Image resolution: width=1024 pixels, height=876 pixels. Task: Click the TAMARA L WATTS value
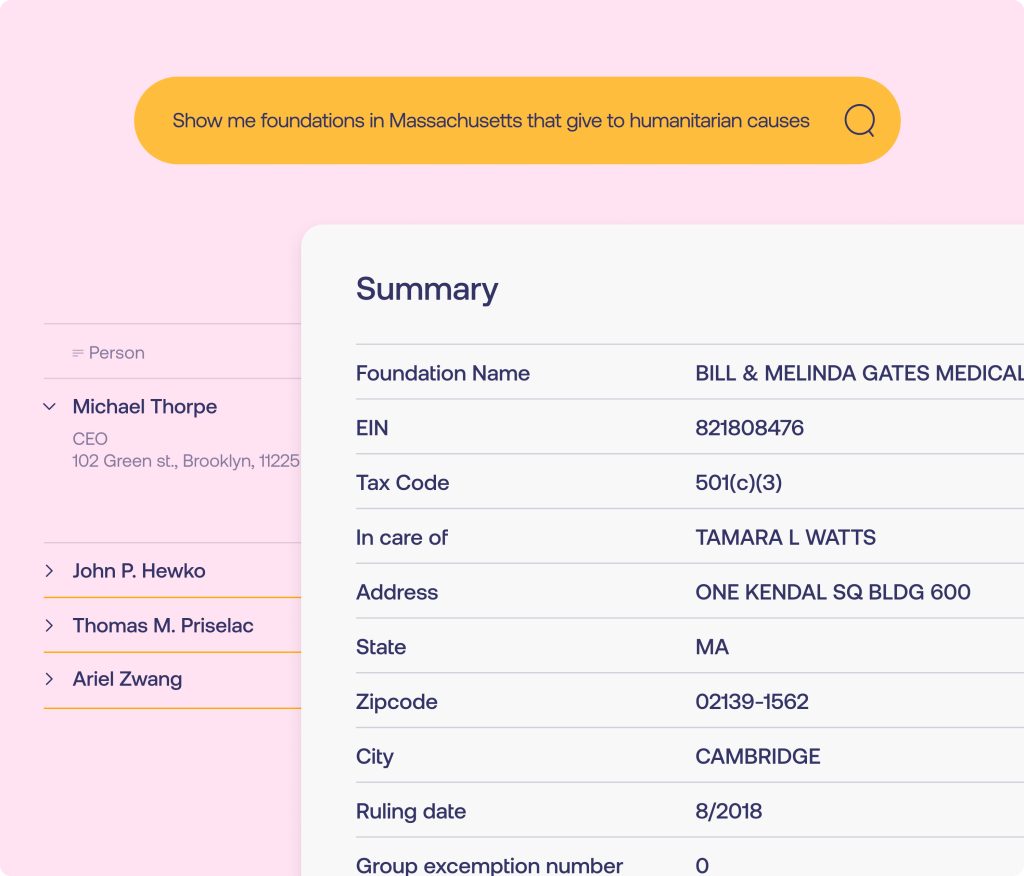coord(785,538)
